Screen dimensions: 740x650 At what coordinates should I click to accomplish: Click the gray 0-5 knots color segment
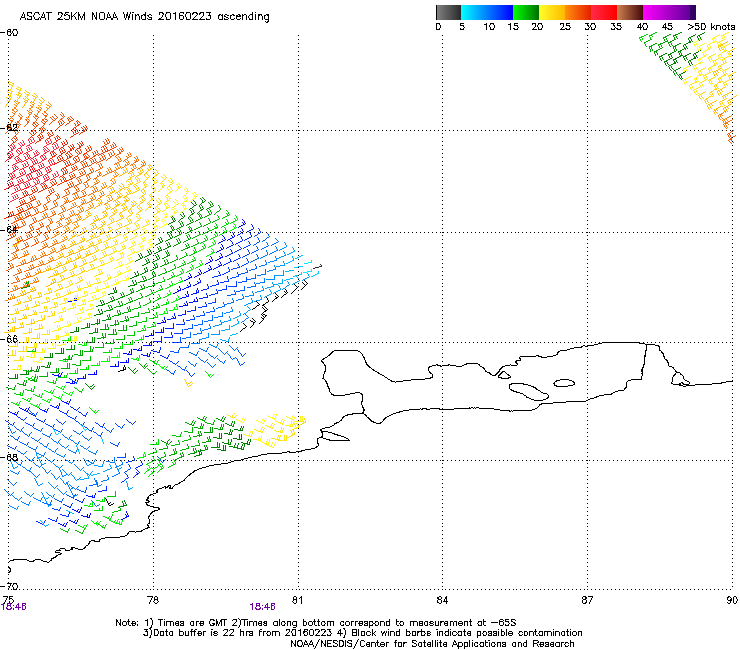[x=448, y=12]
